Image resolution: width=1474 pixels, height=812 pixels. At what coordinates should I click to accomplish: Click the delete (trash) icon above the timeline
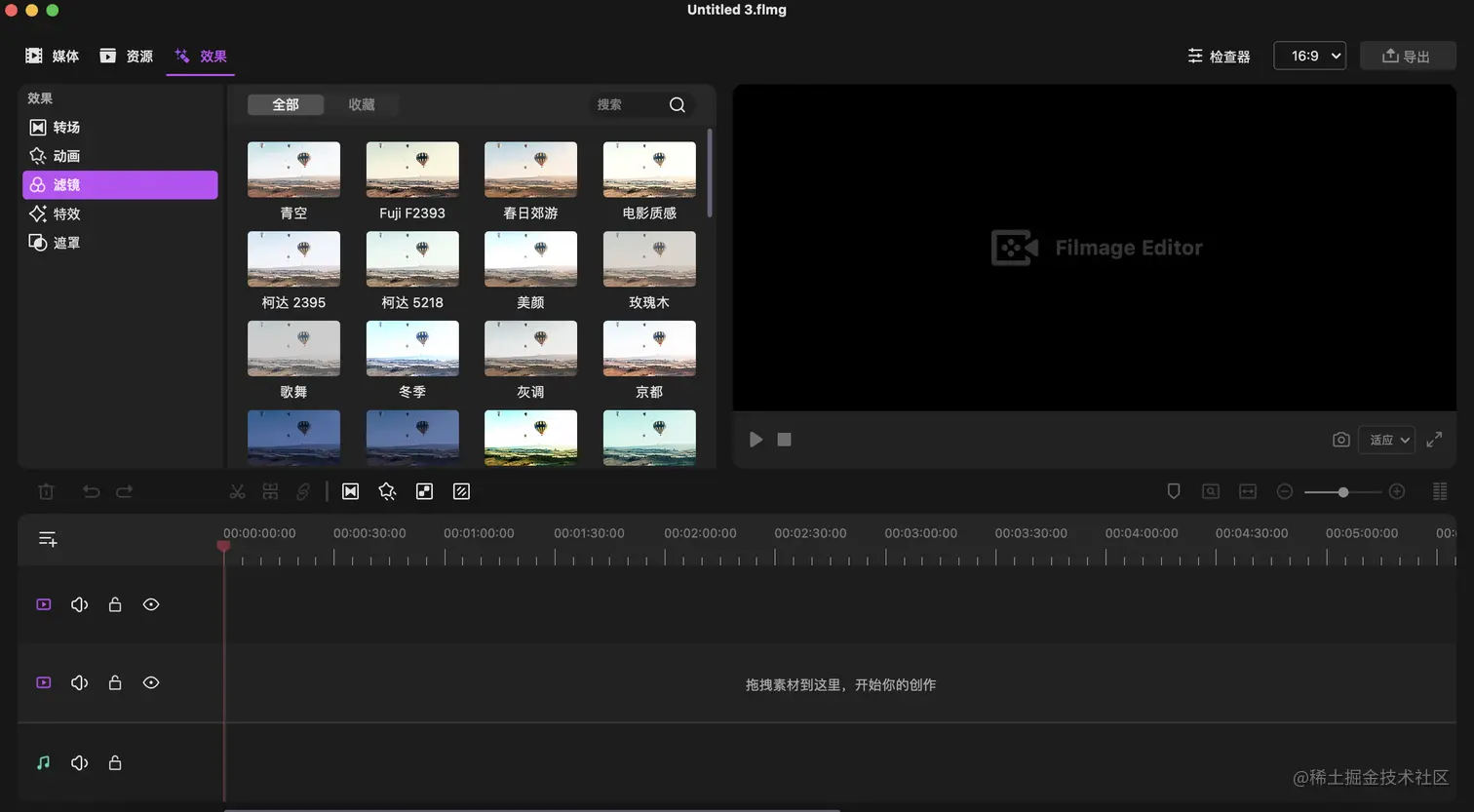[x=46, y=491]
